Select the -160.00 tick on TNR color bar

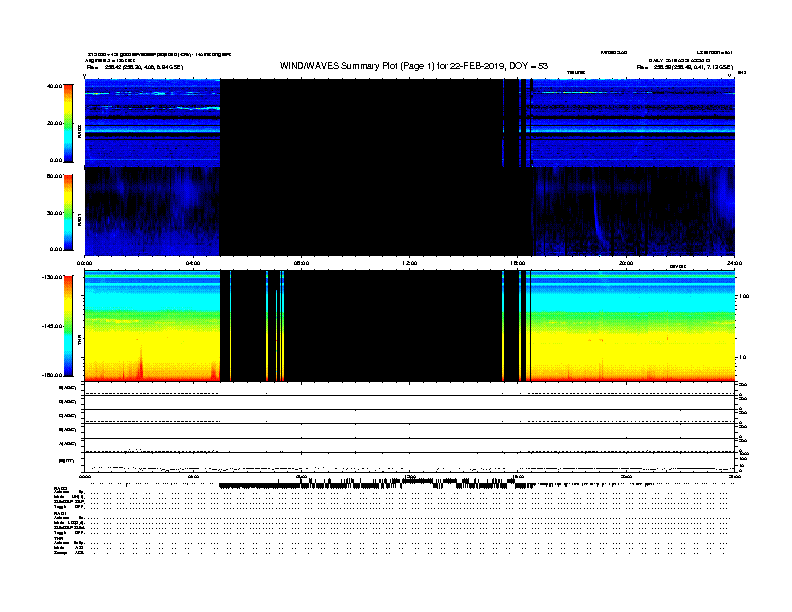(x=53, y=375)
